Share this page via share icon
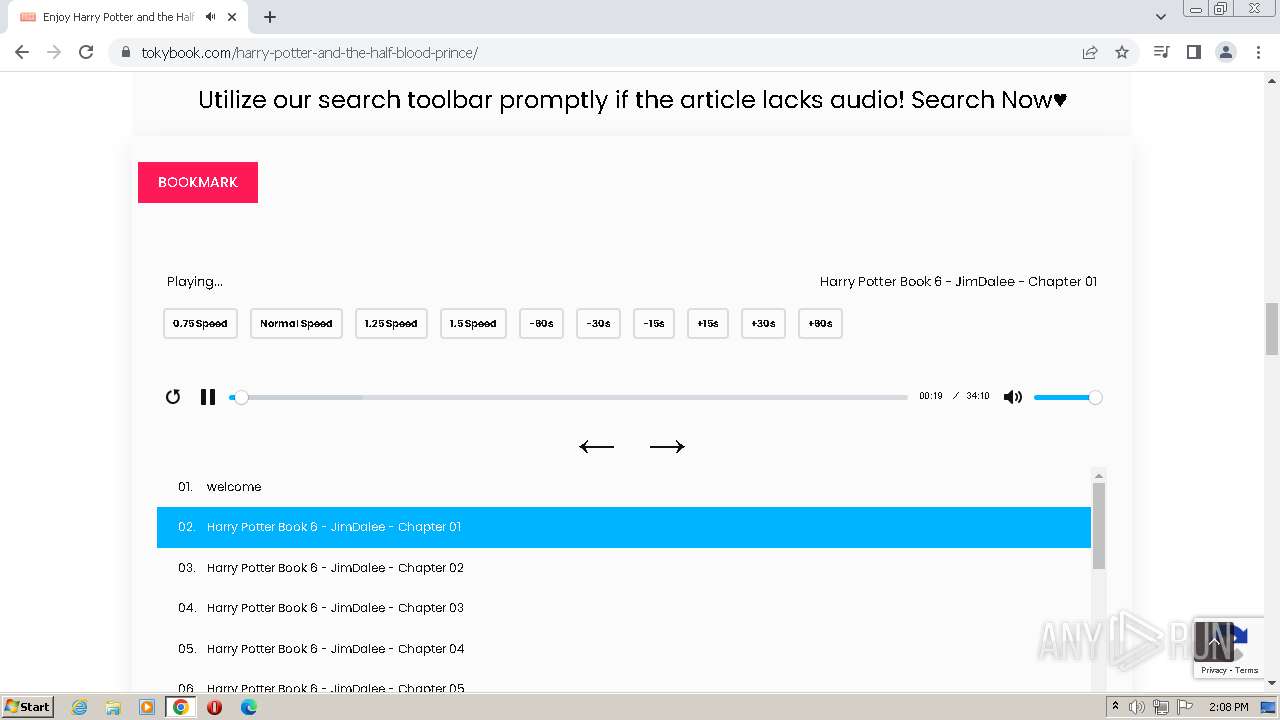Screen dimensions: 1280x720 (1090, 52)
